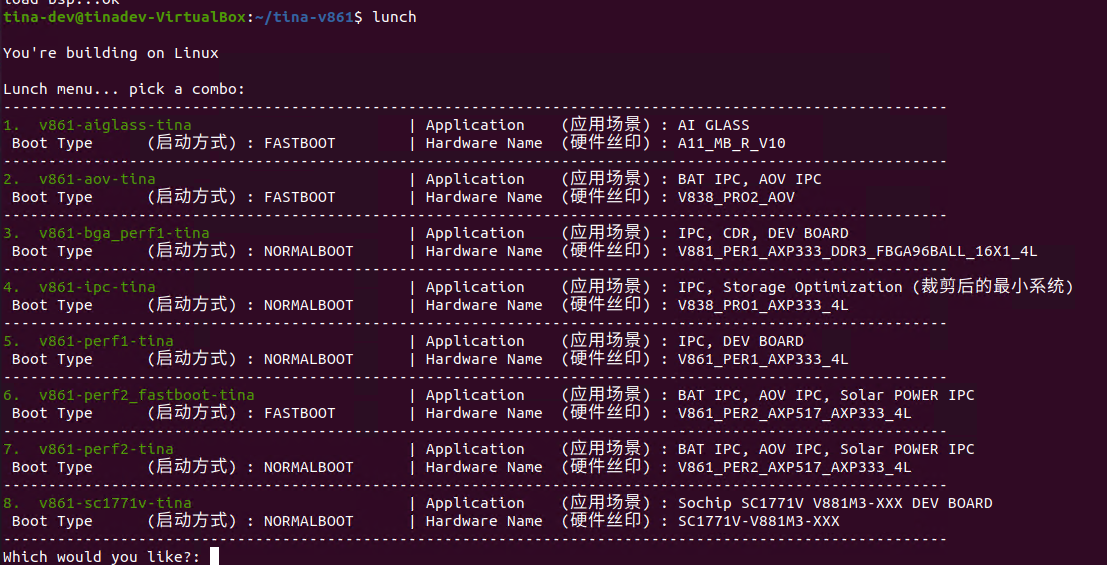Click the V881_PER1_AXP333_DDR3_FBGA96BALL_16X1_4L hardware name
Screen dimensions: 1107x565
[x=857, y=251]
